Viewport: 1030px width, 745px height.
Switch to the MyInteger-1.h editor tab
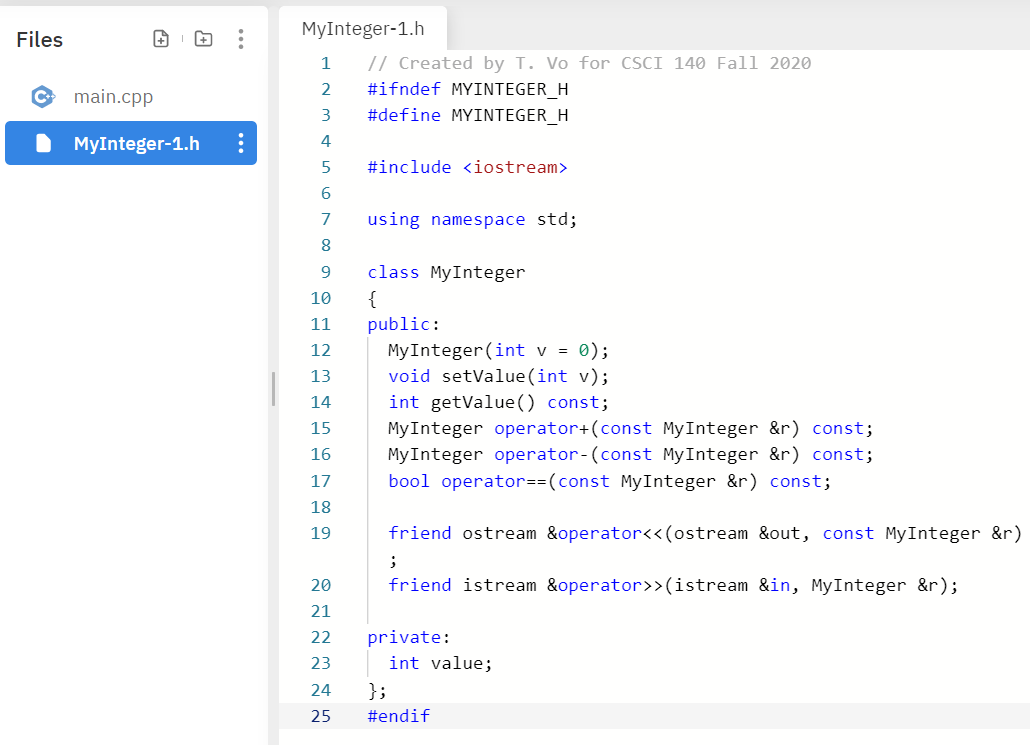(363, 28)
